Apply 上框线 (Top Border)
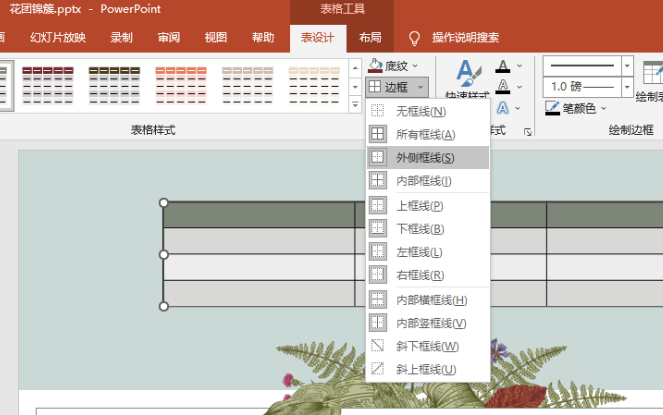 click(x=419, y=206)
